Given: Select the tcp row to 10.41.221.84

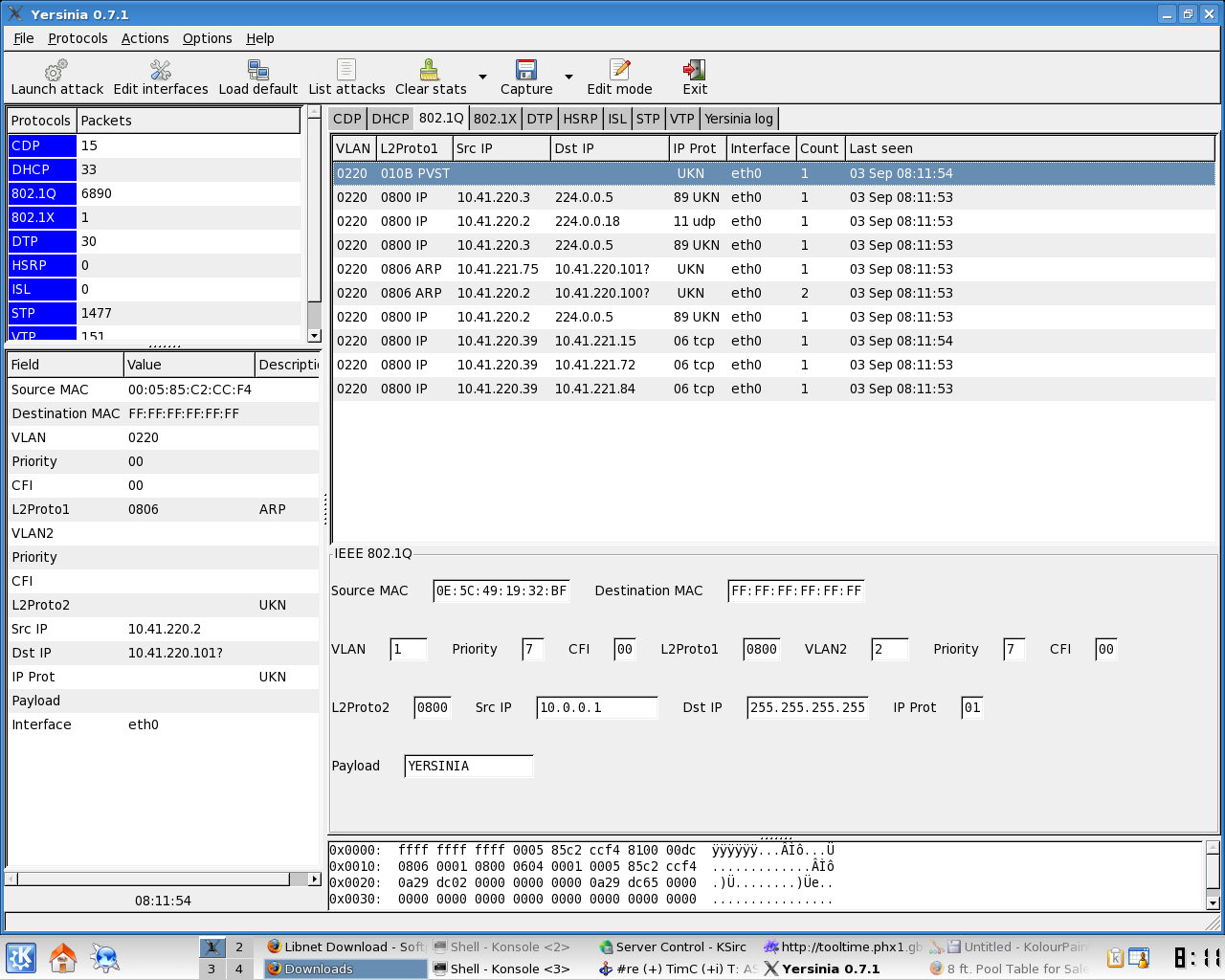Looking at the screenshot, I should click(x=773, y=389).
